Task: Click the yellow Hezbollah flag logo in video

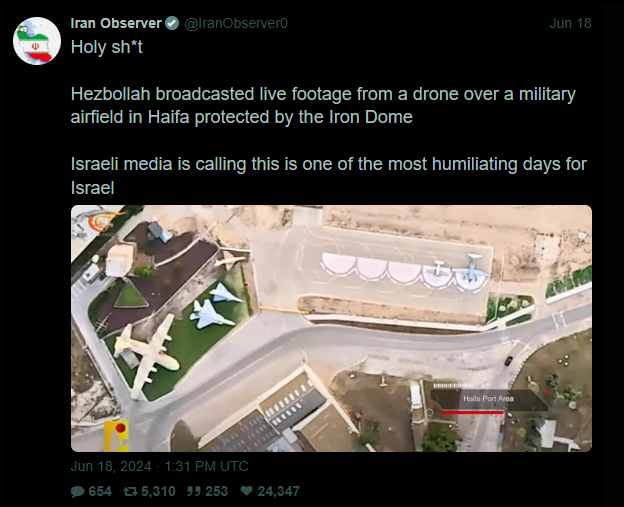Action: 117,436
